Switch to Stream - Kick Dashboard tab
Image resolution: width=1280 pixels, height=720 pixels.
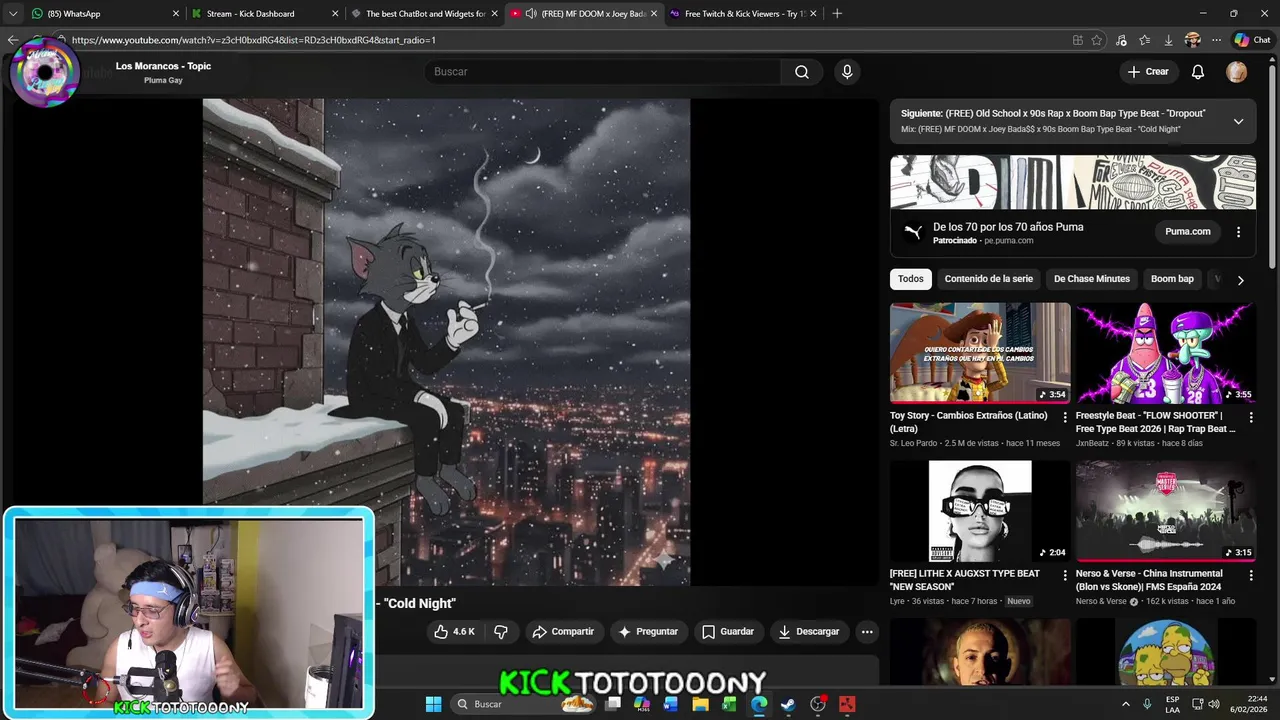[264, 14]
